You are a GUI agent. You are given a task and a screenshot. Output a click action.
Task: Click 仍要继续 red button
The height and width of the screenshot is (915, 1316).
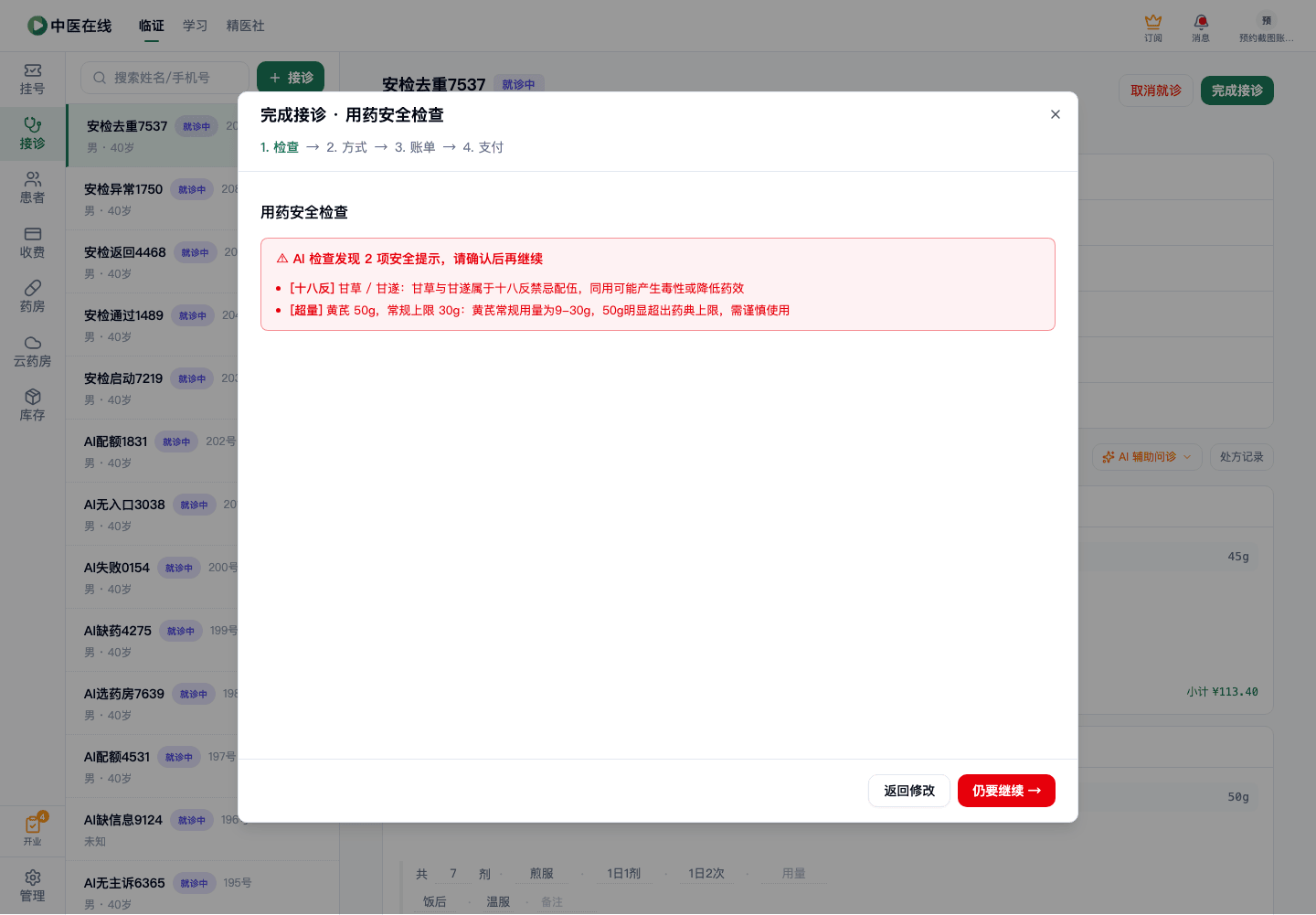pos(1006,791)
